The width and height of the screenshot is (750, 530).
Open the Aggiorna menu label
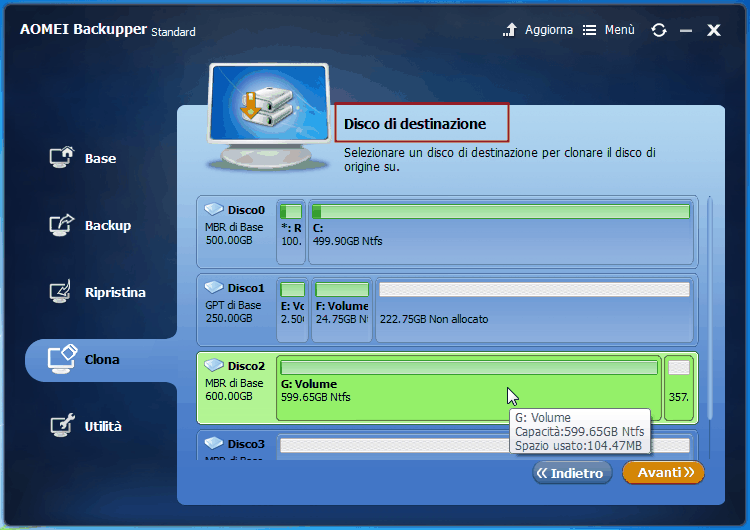[x=549, y=30]
